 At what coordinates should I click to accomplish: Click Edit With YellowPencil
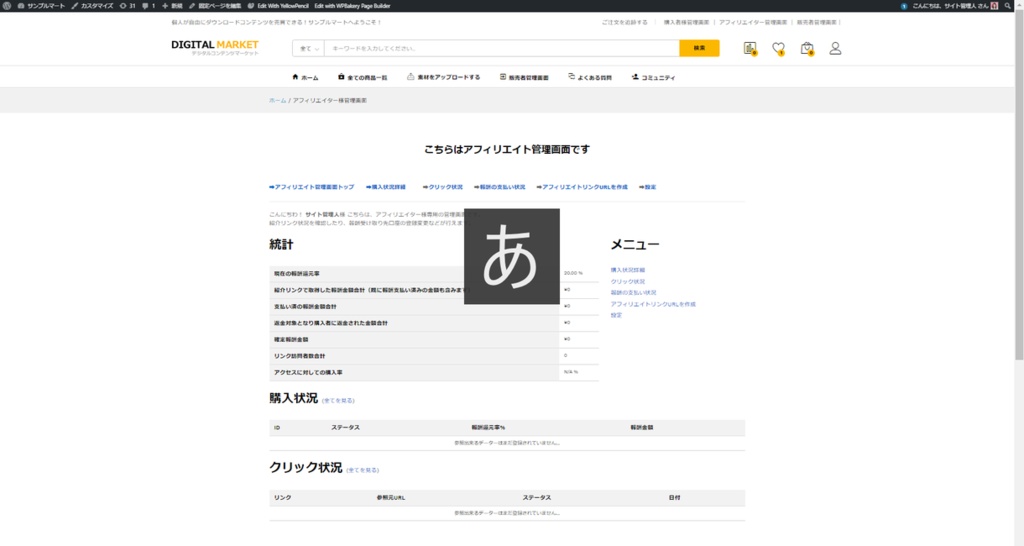[278, 6]
